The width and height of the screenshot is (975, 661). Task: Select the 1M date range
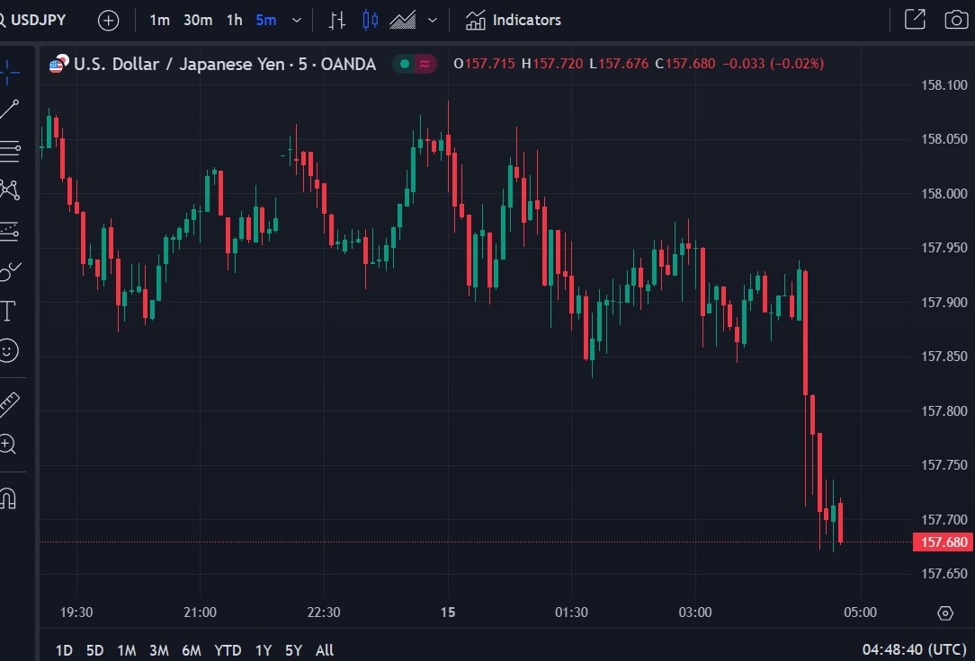pyautogui.click(x=126, y=650)
